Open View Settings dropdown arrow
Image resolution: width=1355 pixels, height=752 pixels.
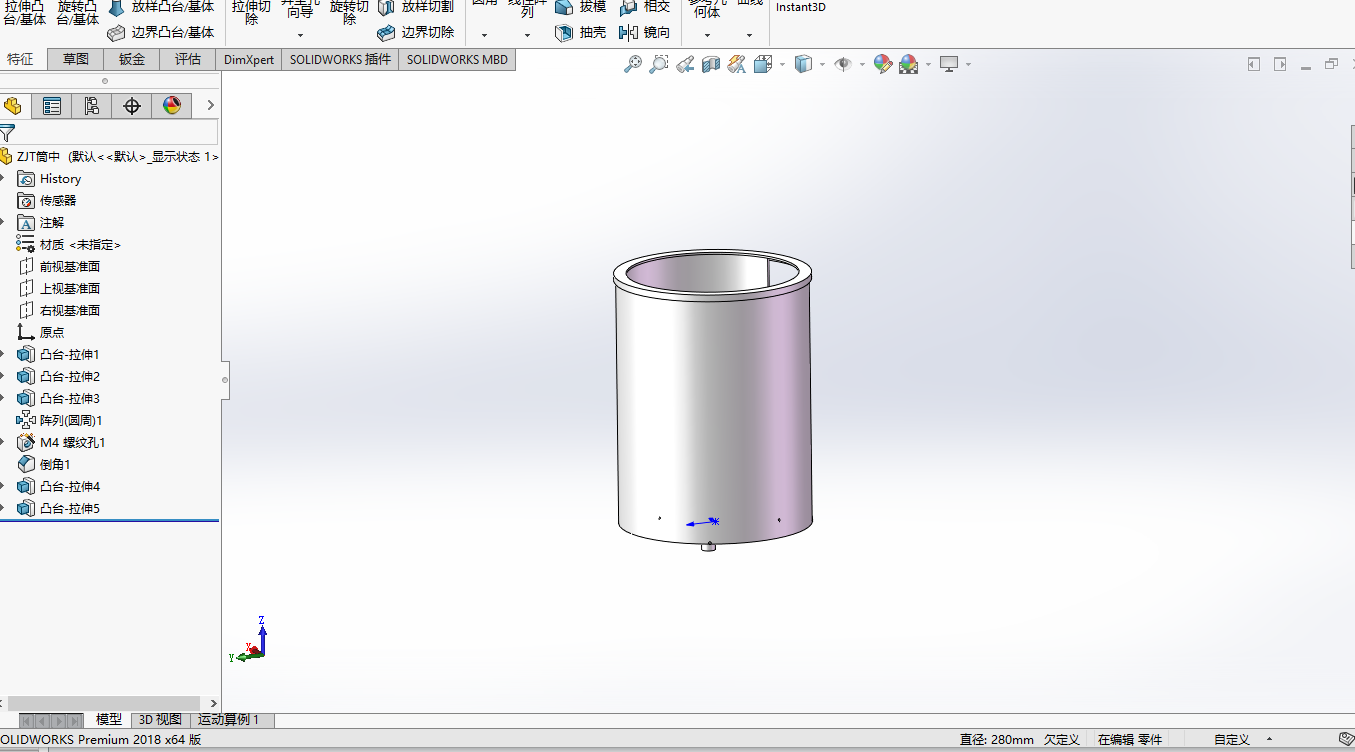(968, 64)
